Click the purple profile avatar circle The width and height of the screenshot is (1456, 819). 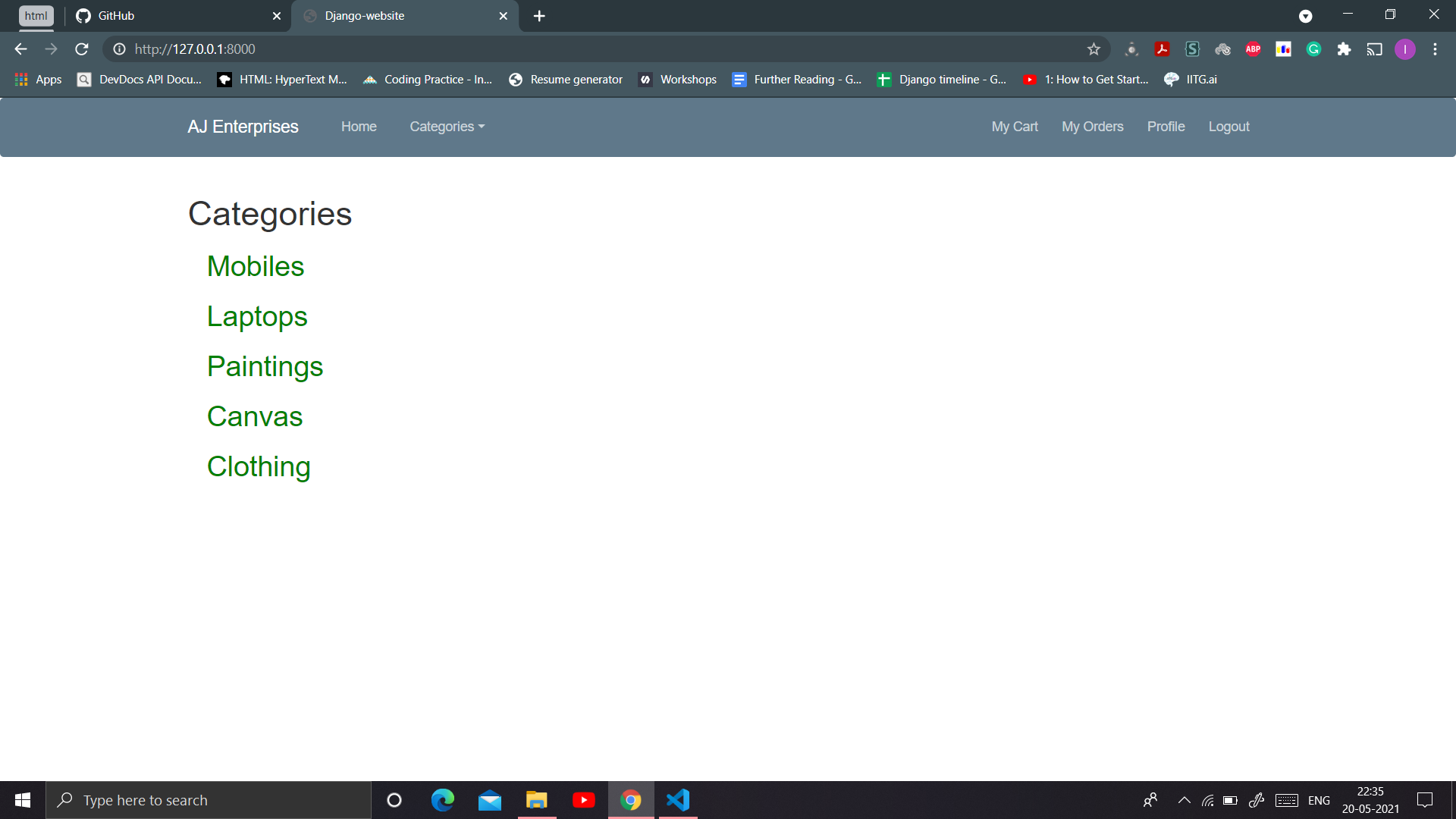click(1405, 49)
